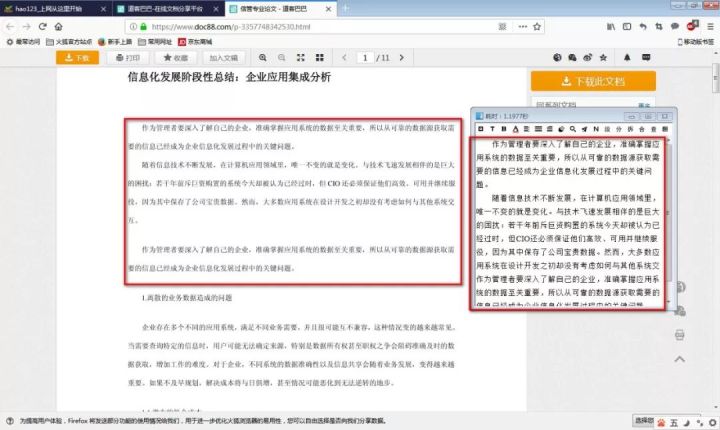Zoom in the document with magnifier plus icon
The width and height of the screenshot is (720, 430).
tap(263, 57)
